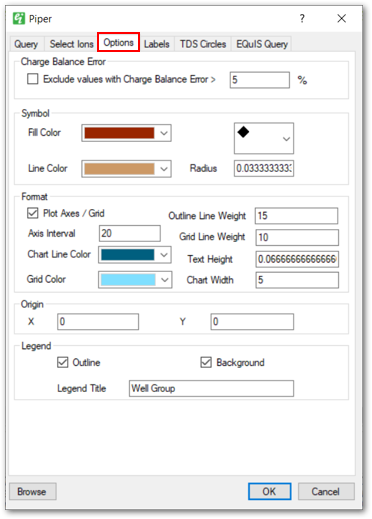The width and height of the screenshot is (372, 519).
Task: Open the TDS Circles tab
Action: [203, 44]
